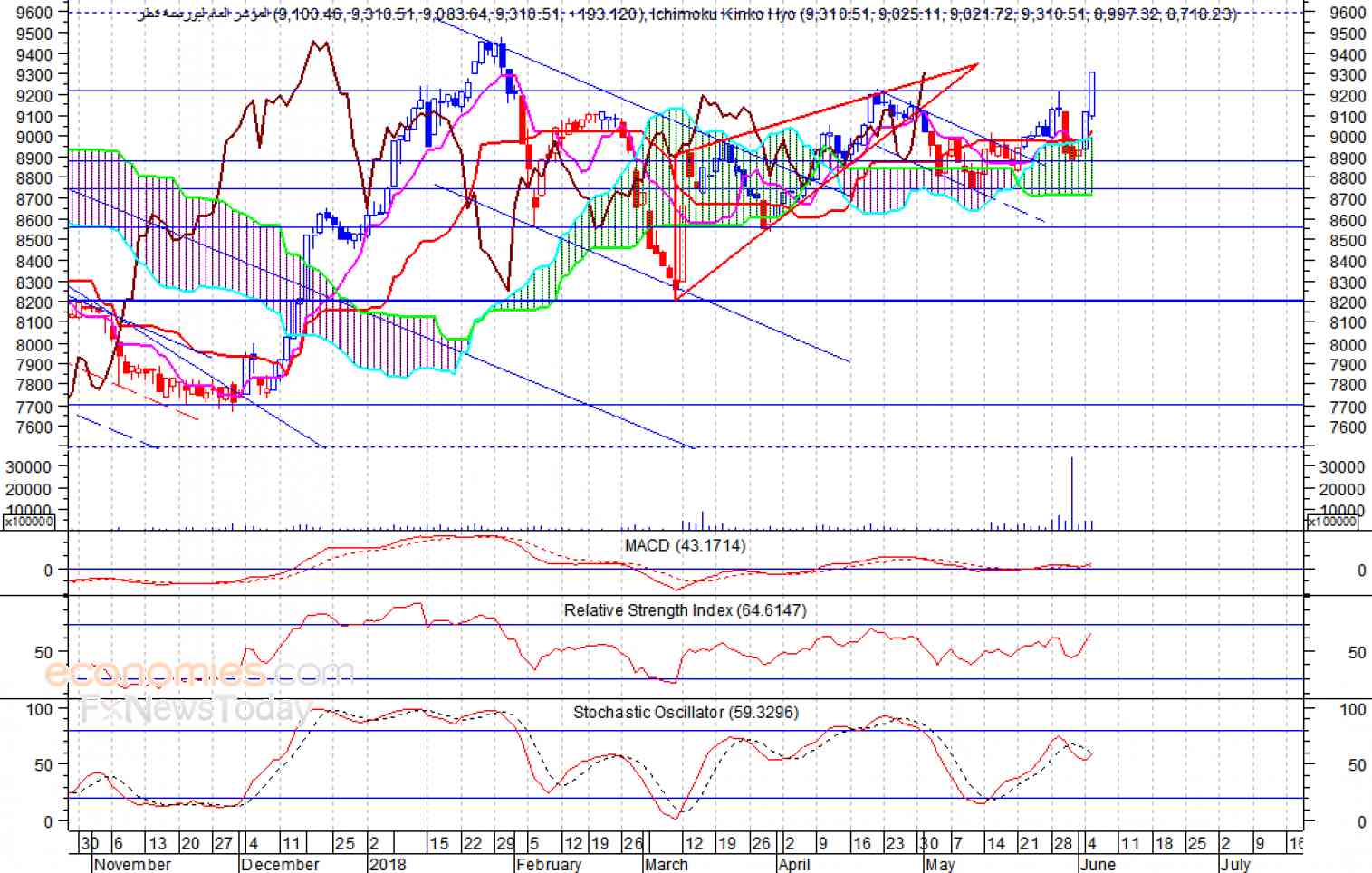Click the tallest volume spike bar
The width and height of the screenshot is (1372, 873).
pos(1072,493)
